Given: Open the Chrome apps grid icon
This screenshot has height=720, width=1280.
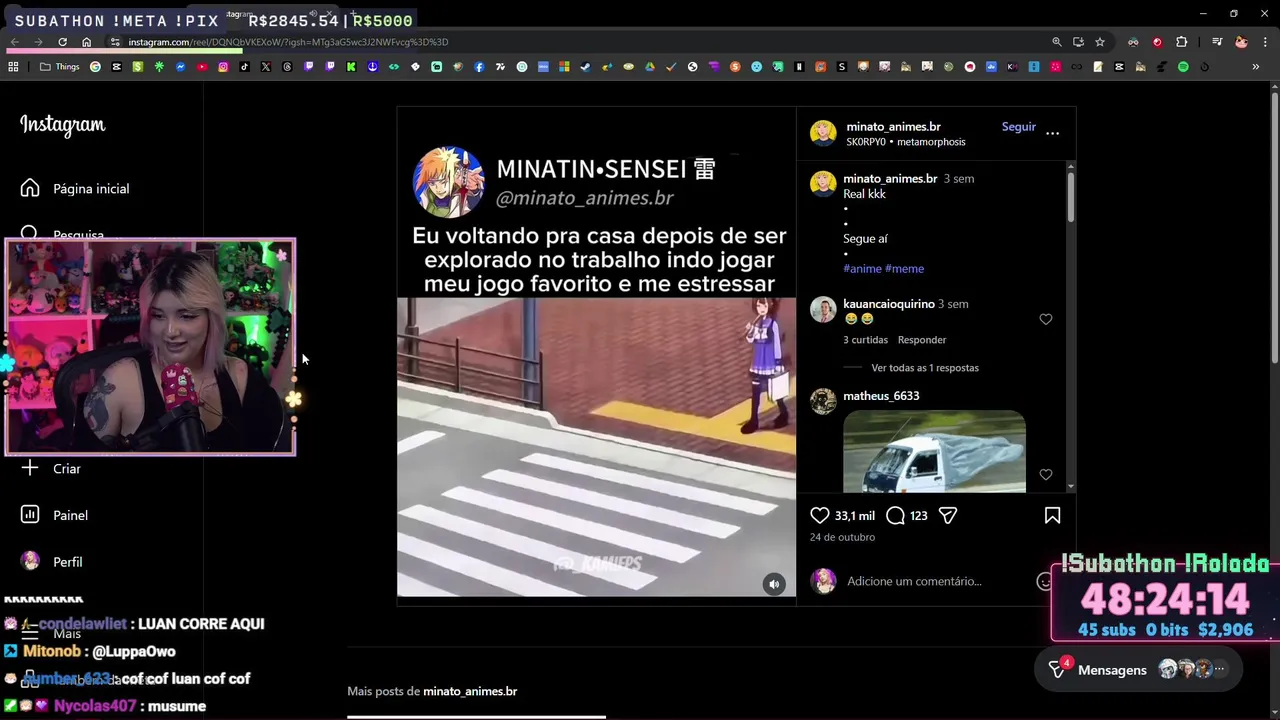Looking at the screenshot, I should click(13, 67).
